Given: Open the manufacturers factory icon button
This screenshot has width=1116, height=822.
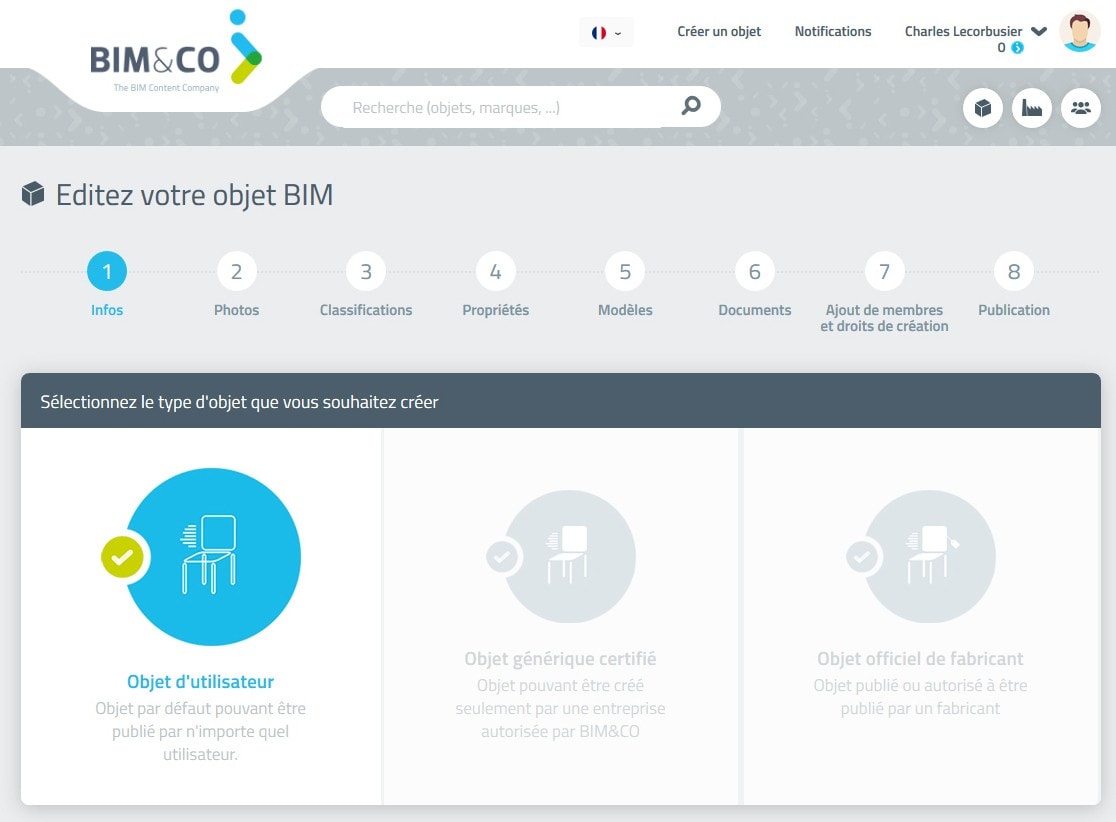Looking at the screenshot, I should click(1032, 108).
